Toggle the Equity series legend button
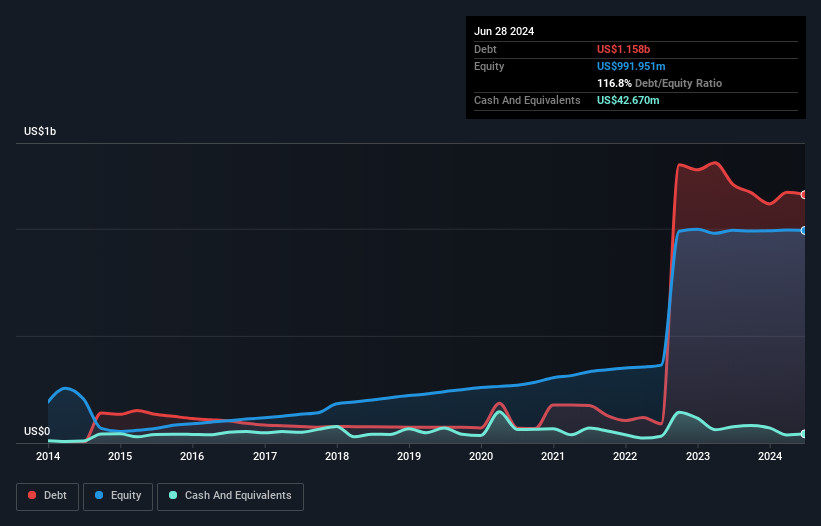 (118, 496)
